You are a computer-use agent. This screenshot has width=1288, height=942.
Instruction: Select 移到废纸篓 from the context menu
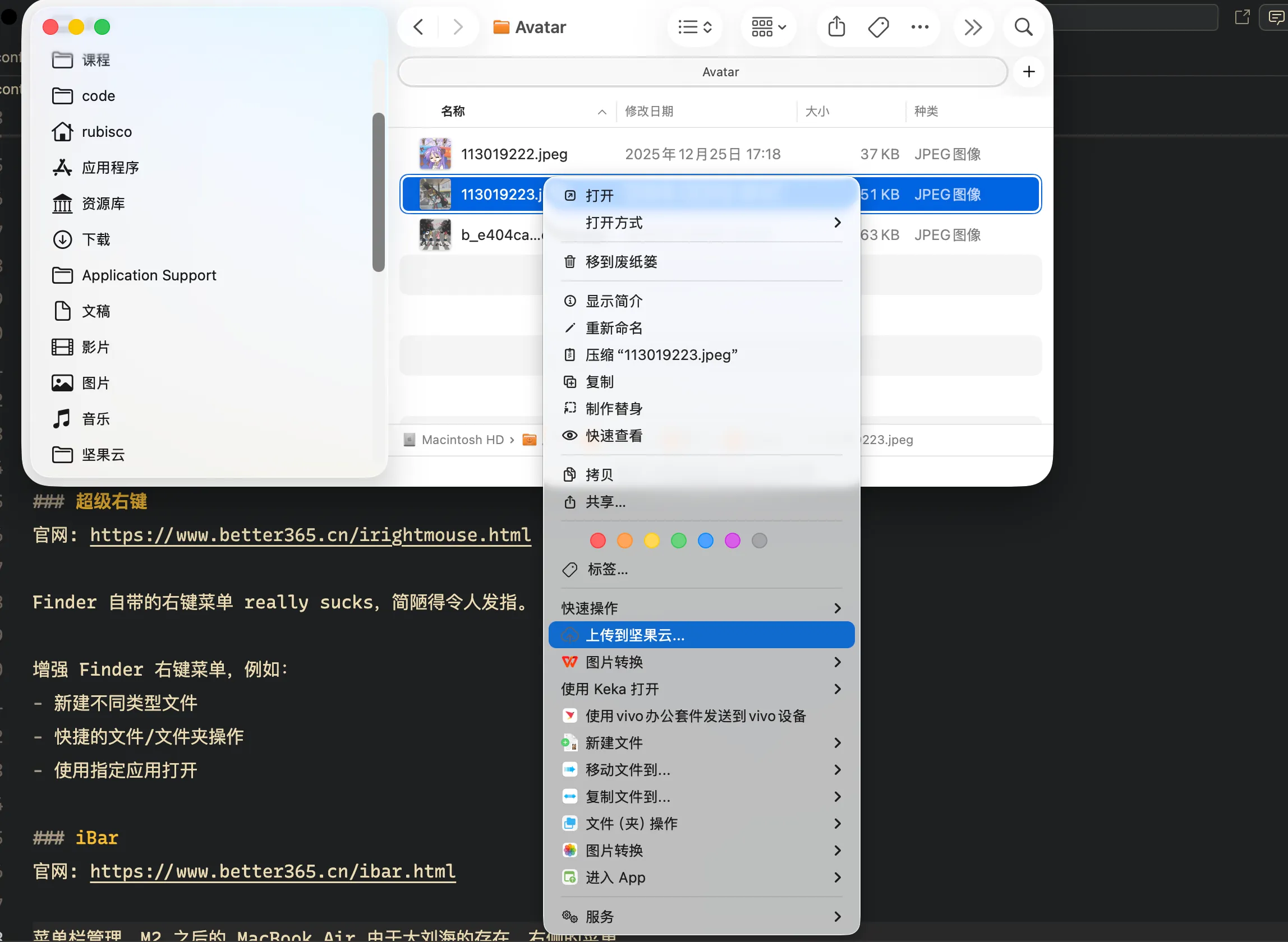(621, 262)
